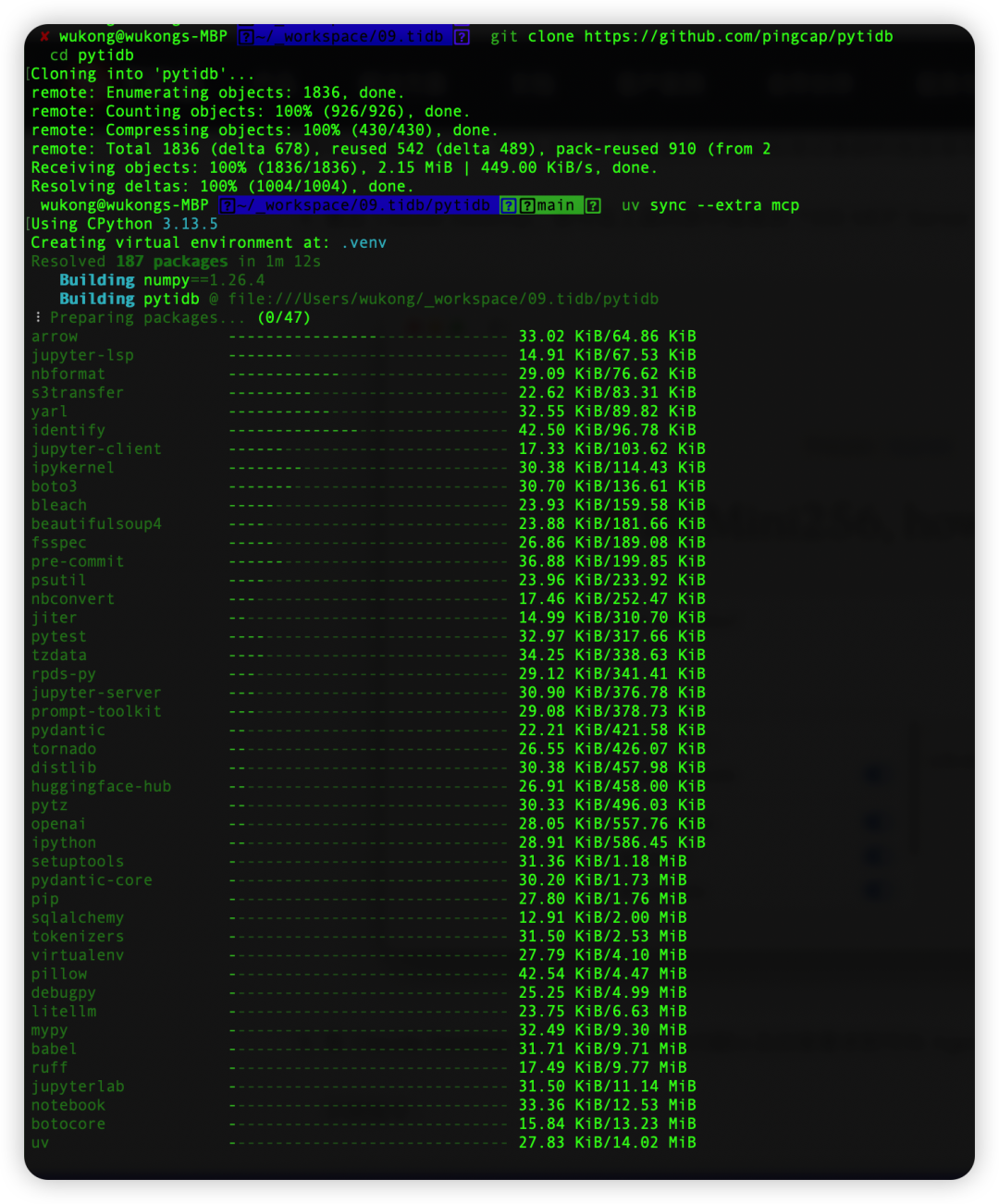The image size is (999, 1204).
Task: Select the 'nbformat' package name
Action: tap(68, 374)
